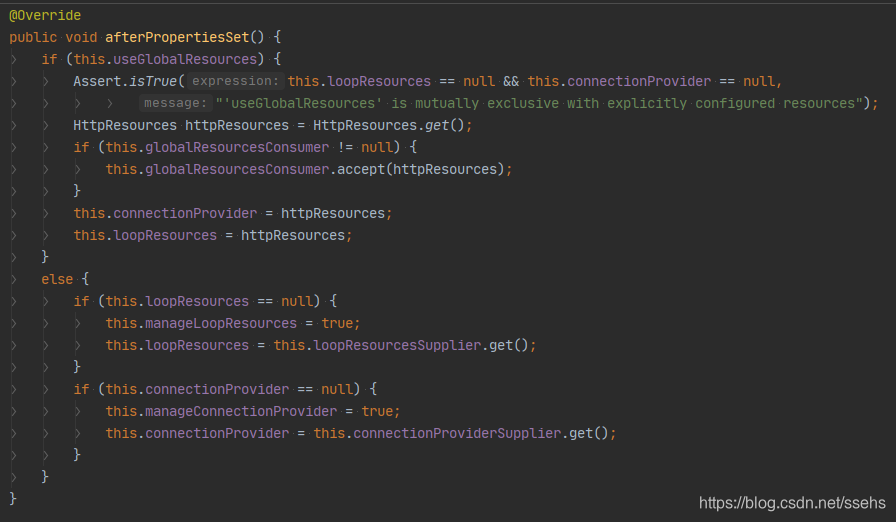Screen dimensions: 896x522
Task: Click the 'public' keyword in the method declaration
Action: pyautogui.click(x=33, y=37)
